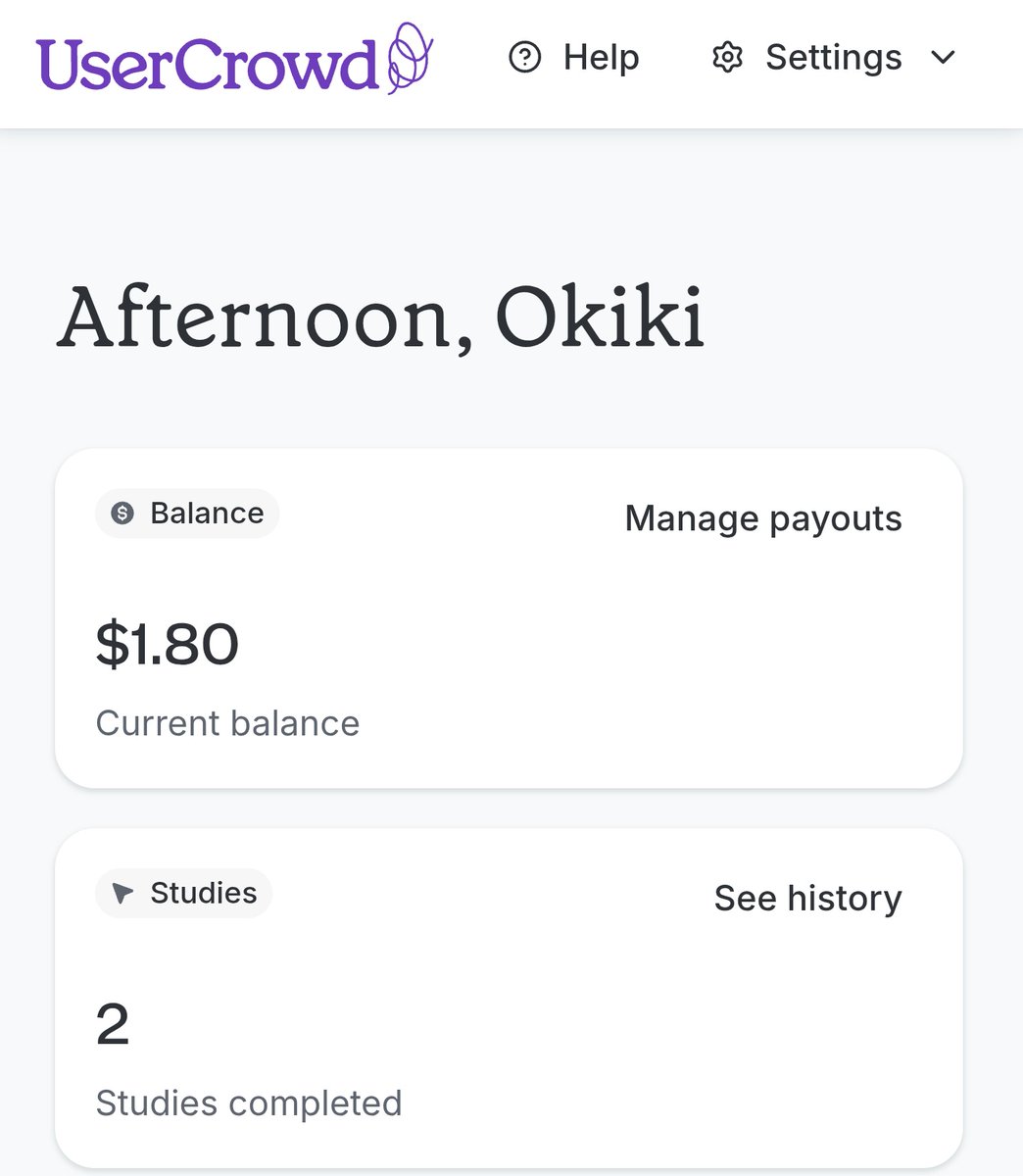The height and width of the screenshot is (1176, 1023).
Task: Click the Current balance caption
Action: coord(227,723)
